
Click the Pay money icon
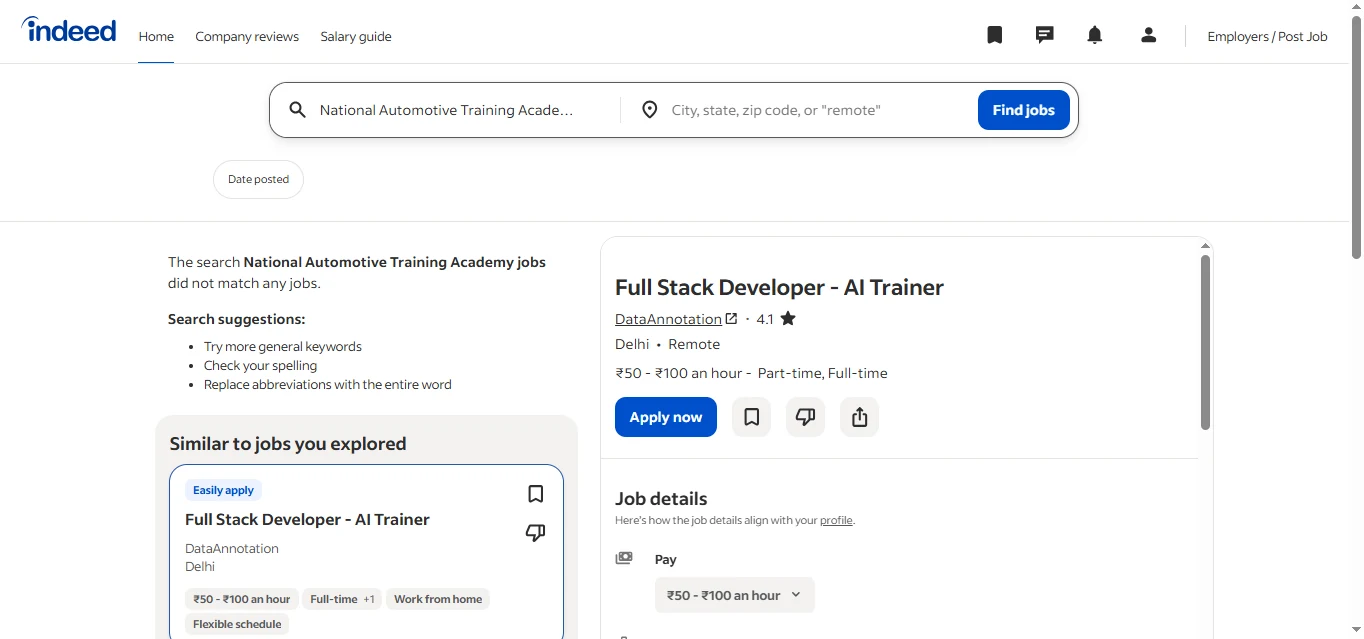(624, 558)
